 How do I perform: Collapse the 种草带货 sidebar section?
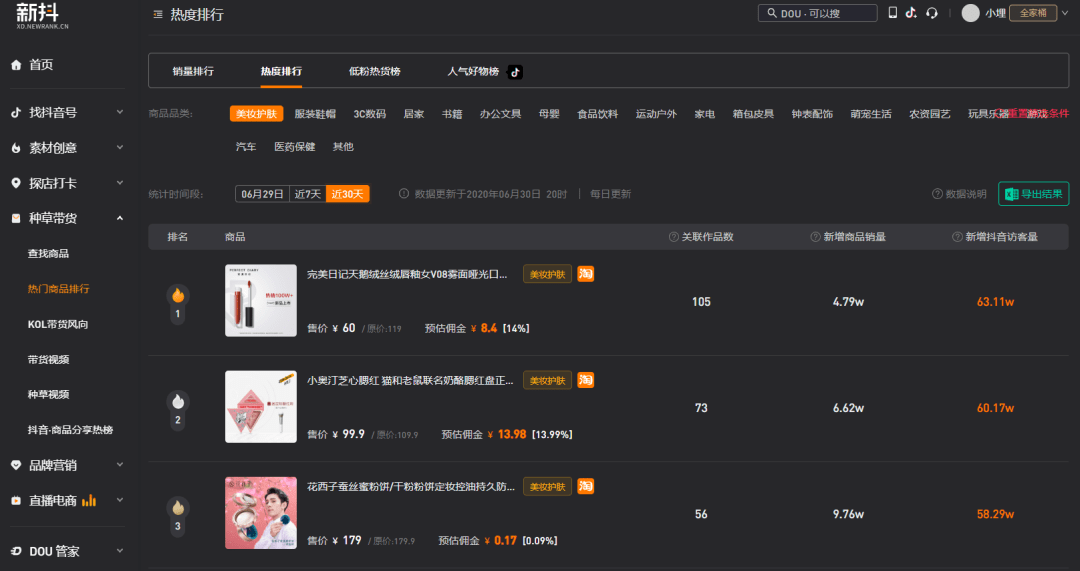coord(120,218)
